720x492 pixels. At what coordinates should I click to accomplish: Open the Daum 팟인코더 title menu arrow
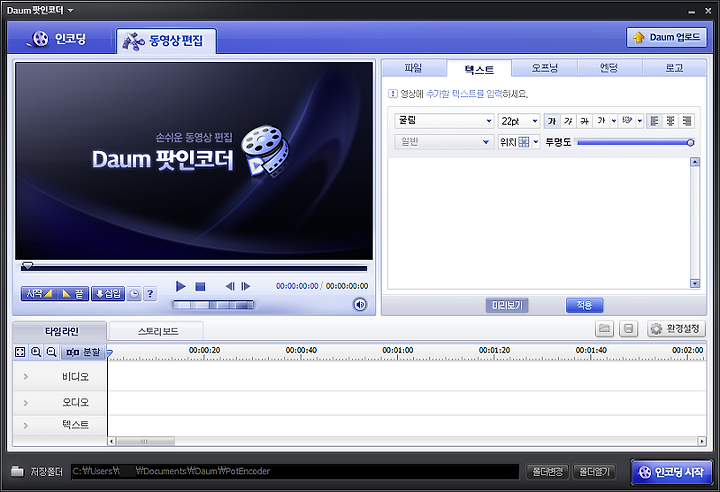[70, 10]
